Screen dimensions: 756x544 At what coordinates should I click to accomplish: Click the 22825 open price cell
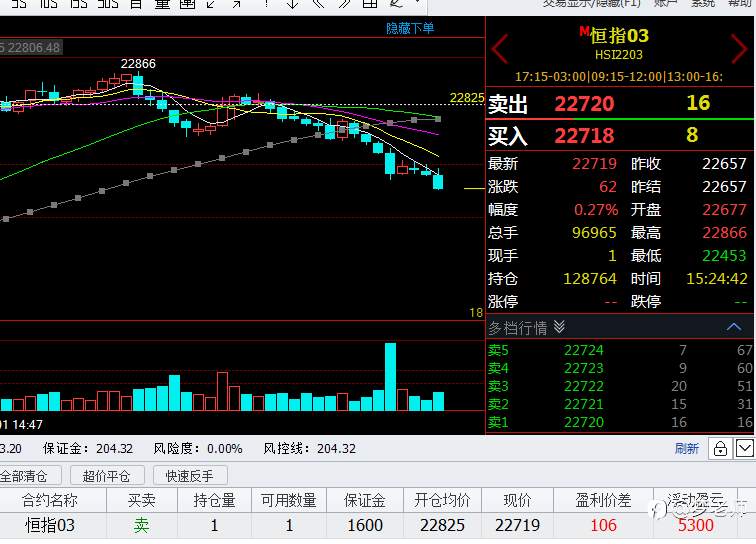(x=442, y=525)
